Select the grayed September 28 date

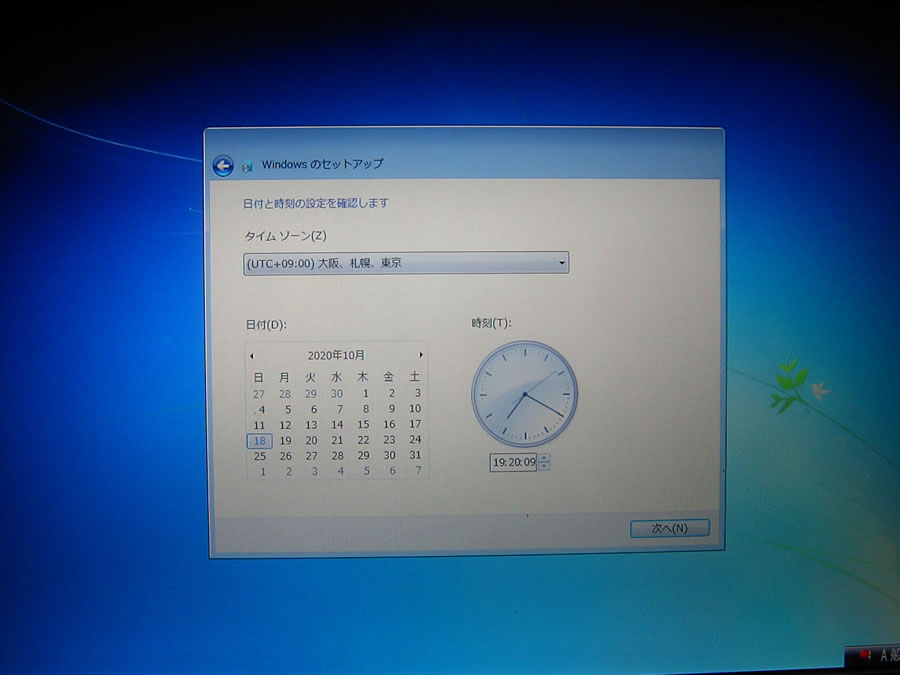(285, 394)
